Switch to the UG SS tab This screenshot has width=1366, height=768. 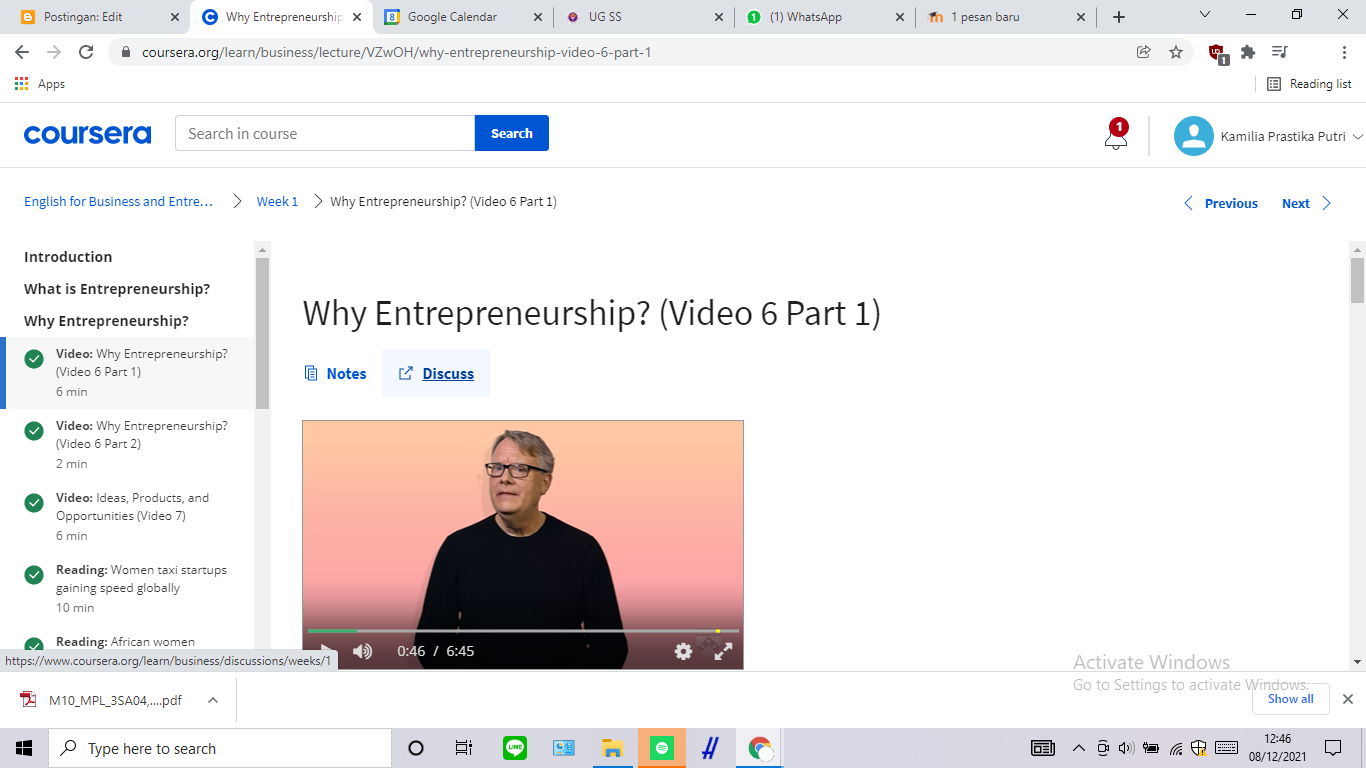pos(644,17)
